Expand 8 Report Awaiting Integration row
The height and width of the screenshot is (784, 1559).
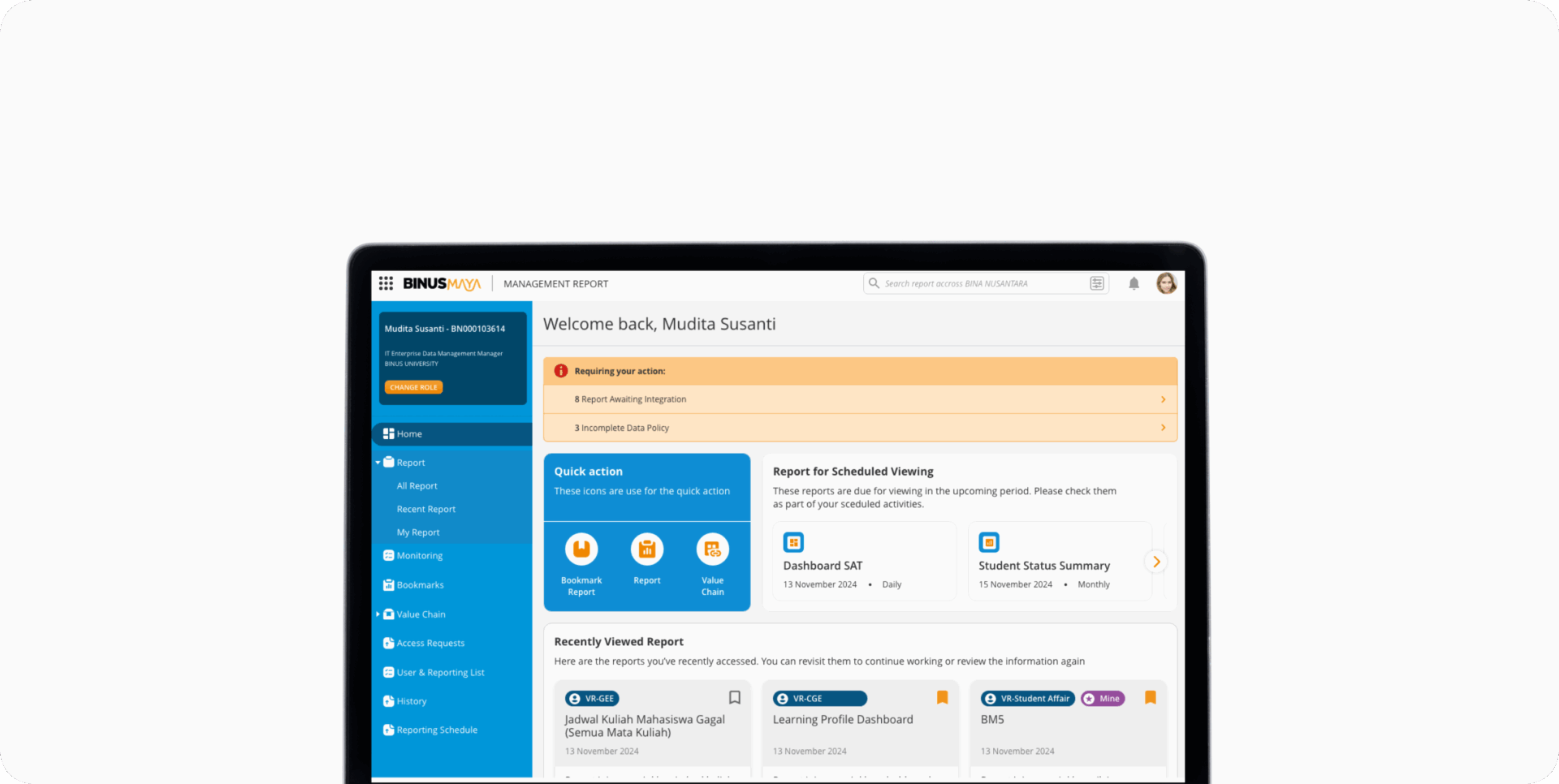(1162, 399)
